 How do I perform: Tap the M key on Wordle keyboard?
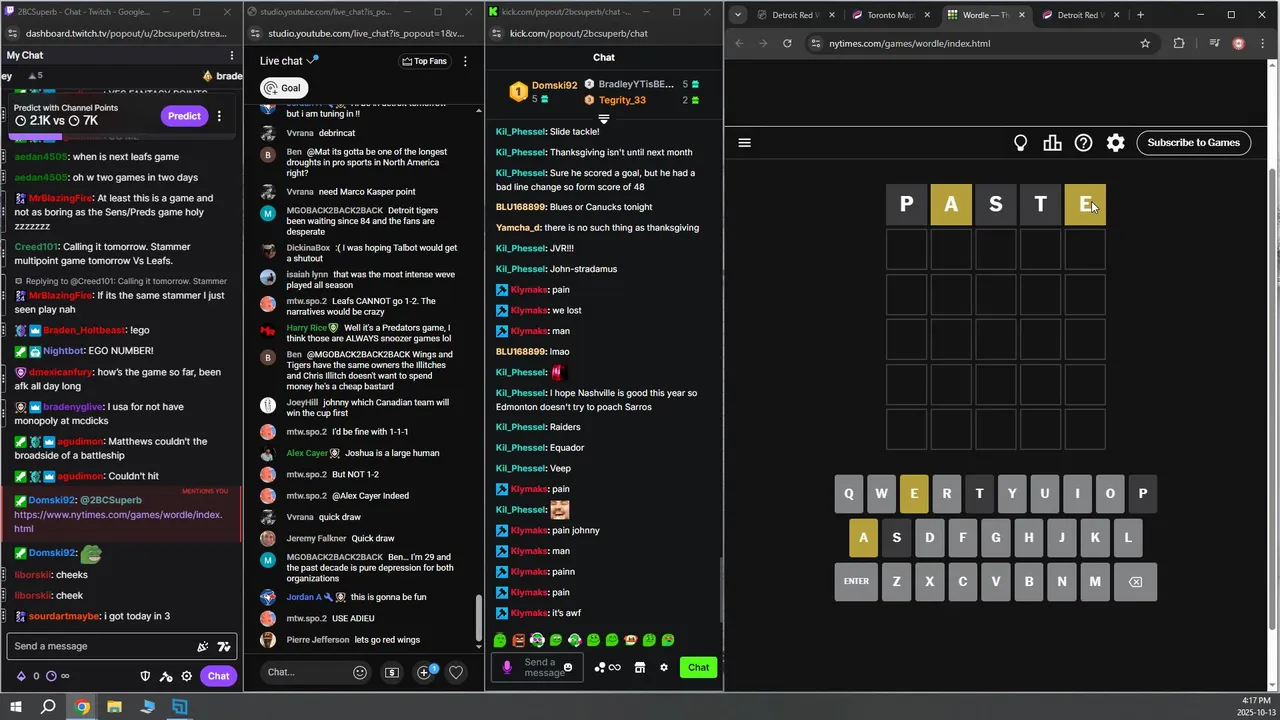click(1095, 581)
